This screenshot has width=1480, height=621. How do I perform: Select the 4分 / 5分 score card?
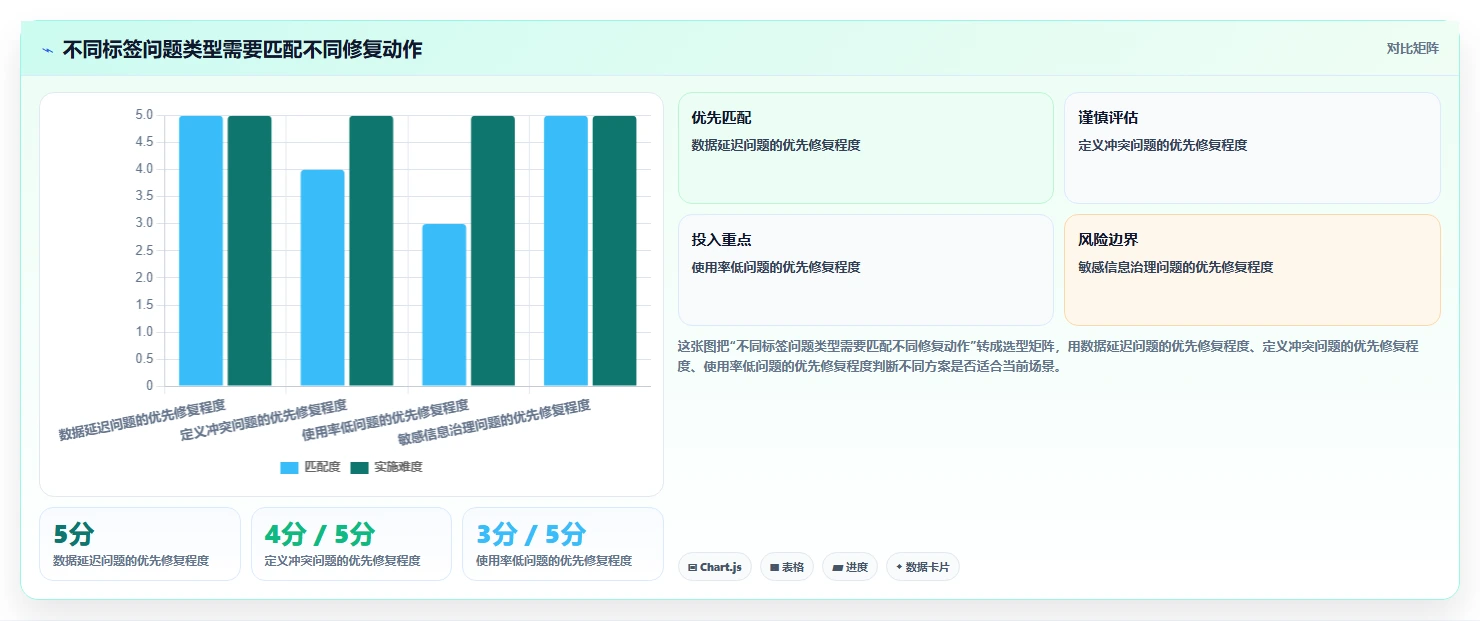click(x=351, y=544)
